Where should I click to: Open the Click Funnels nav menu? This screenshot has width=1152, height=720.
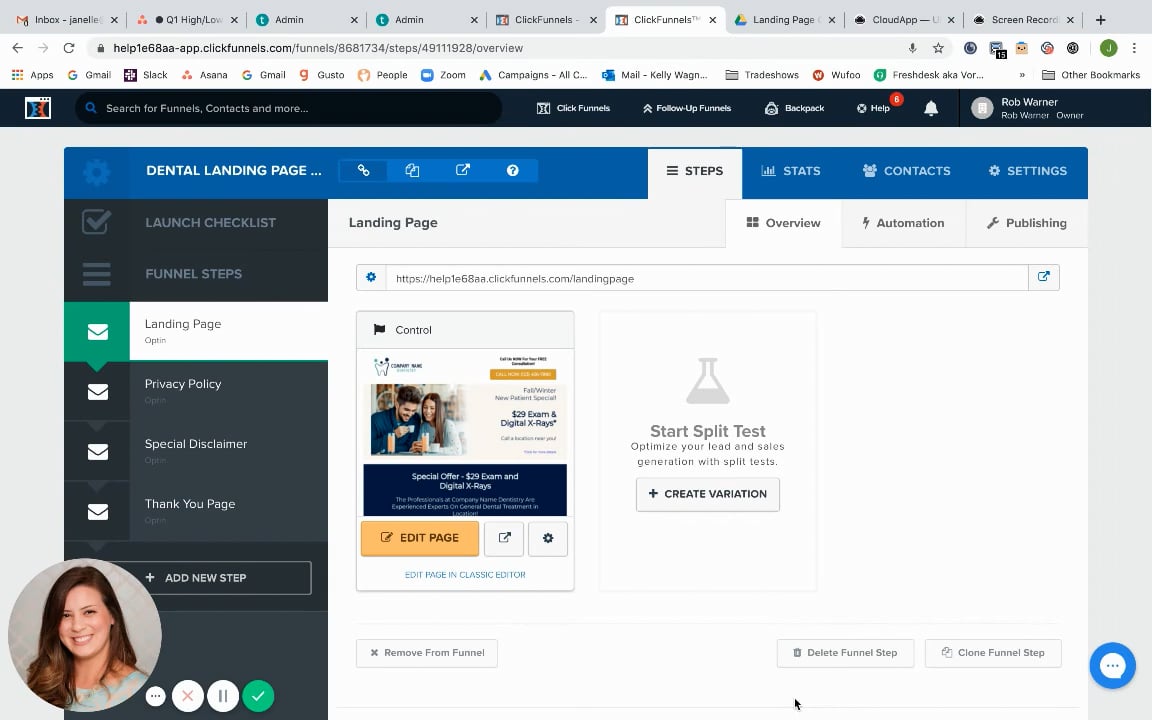tap(573, 108)
